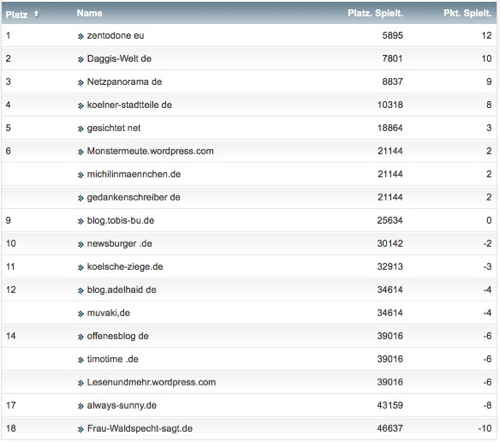Screen dimensions: 500x442
Task: Open the koelsche-ziege.de link
Action: point(125,267)
